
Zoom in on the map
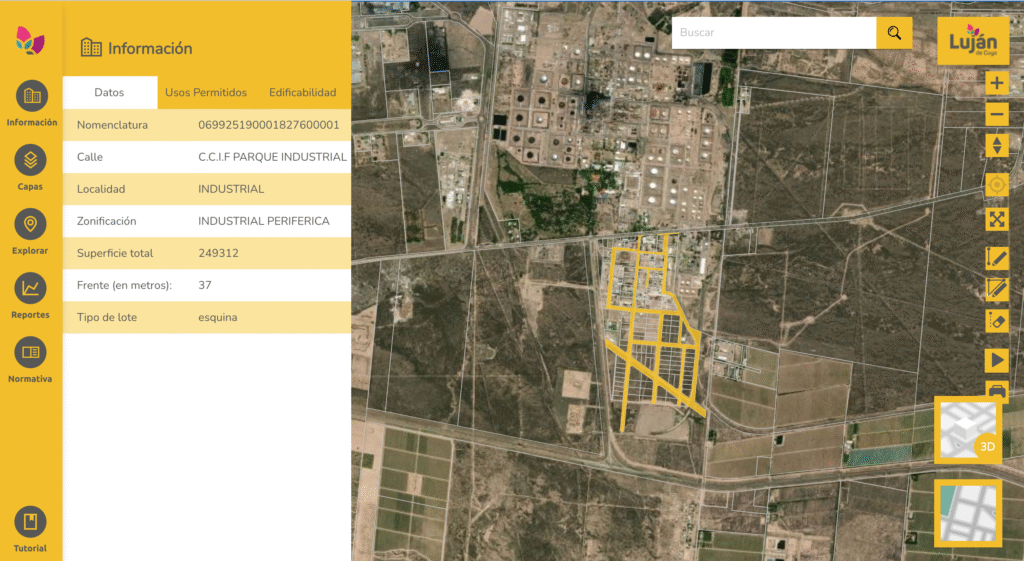(996, 83)
